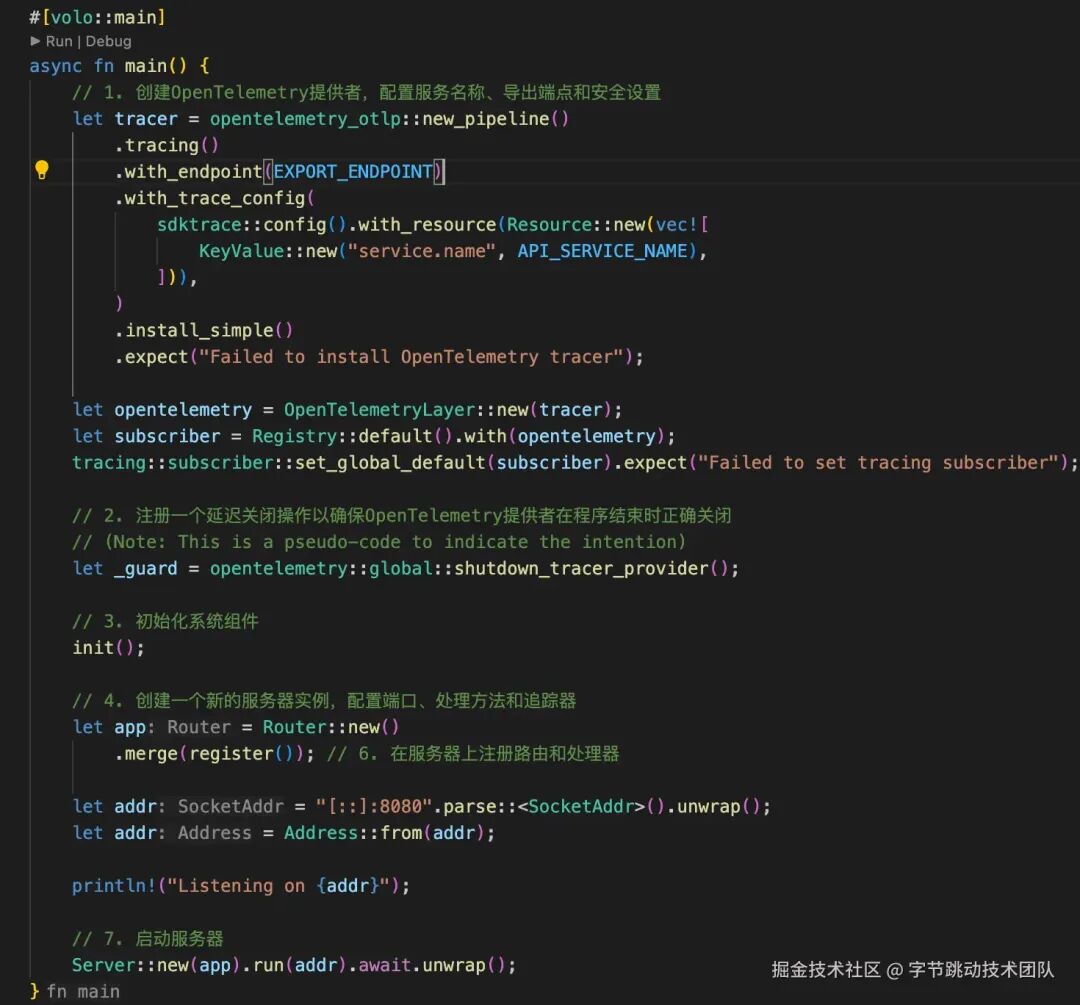
Task: Click the pseudo-code note comment line
Action: click(379, 542)
